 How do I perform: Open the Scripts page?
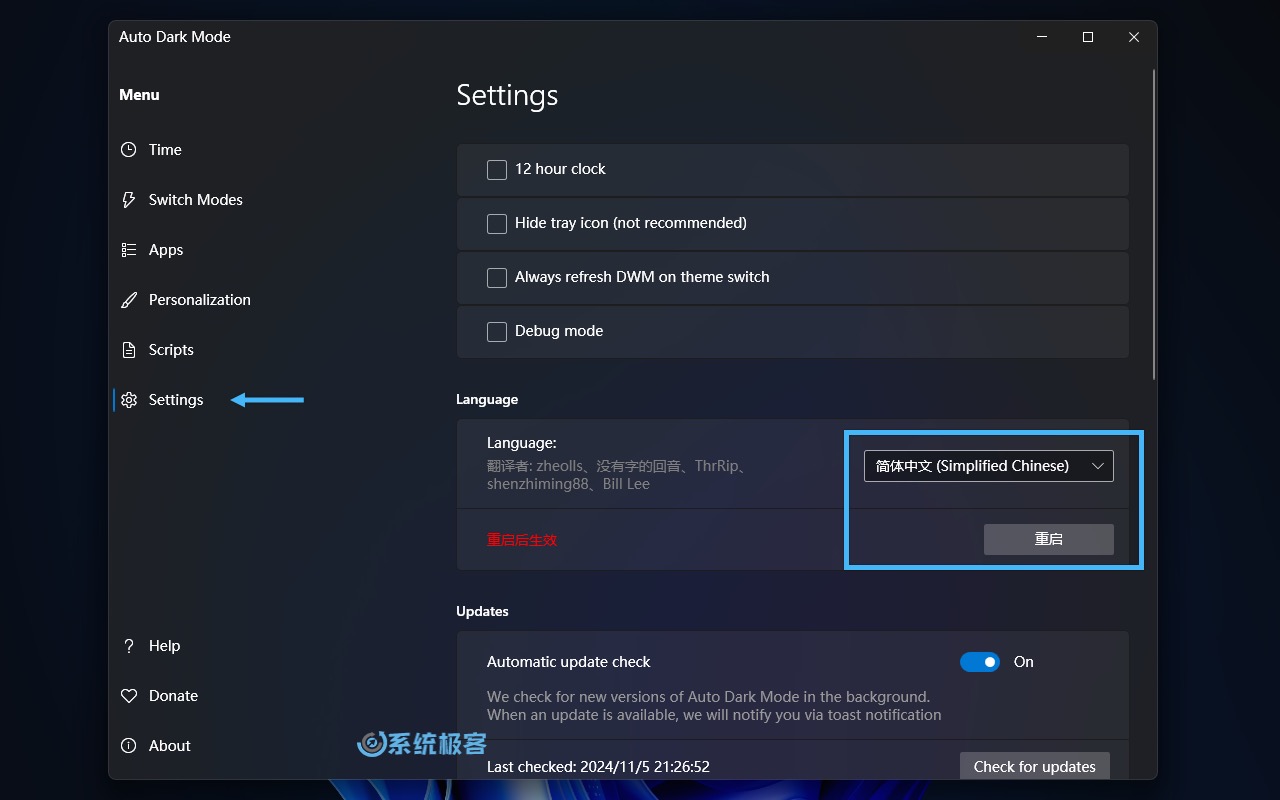pos(171,350)
